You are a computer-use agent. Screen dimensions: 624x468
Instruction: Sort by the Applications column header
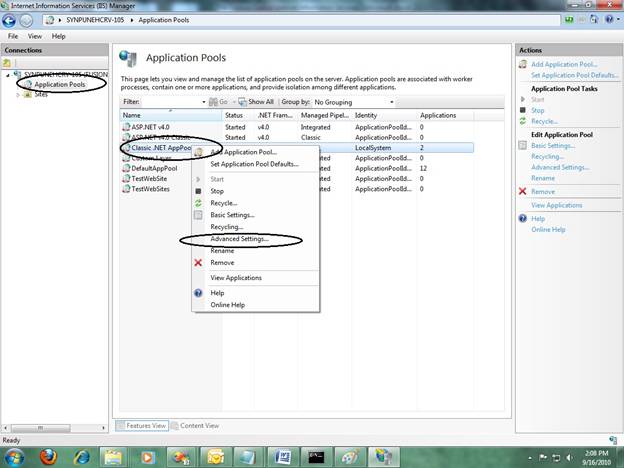[x=445, y=115]
